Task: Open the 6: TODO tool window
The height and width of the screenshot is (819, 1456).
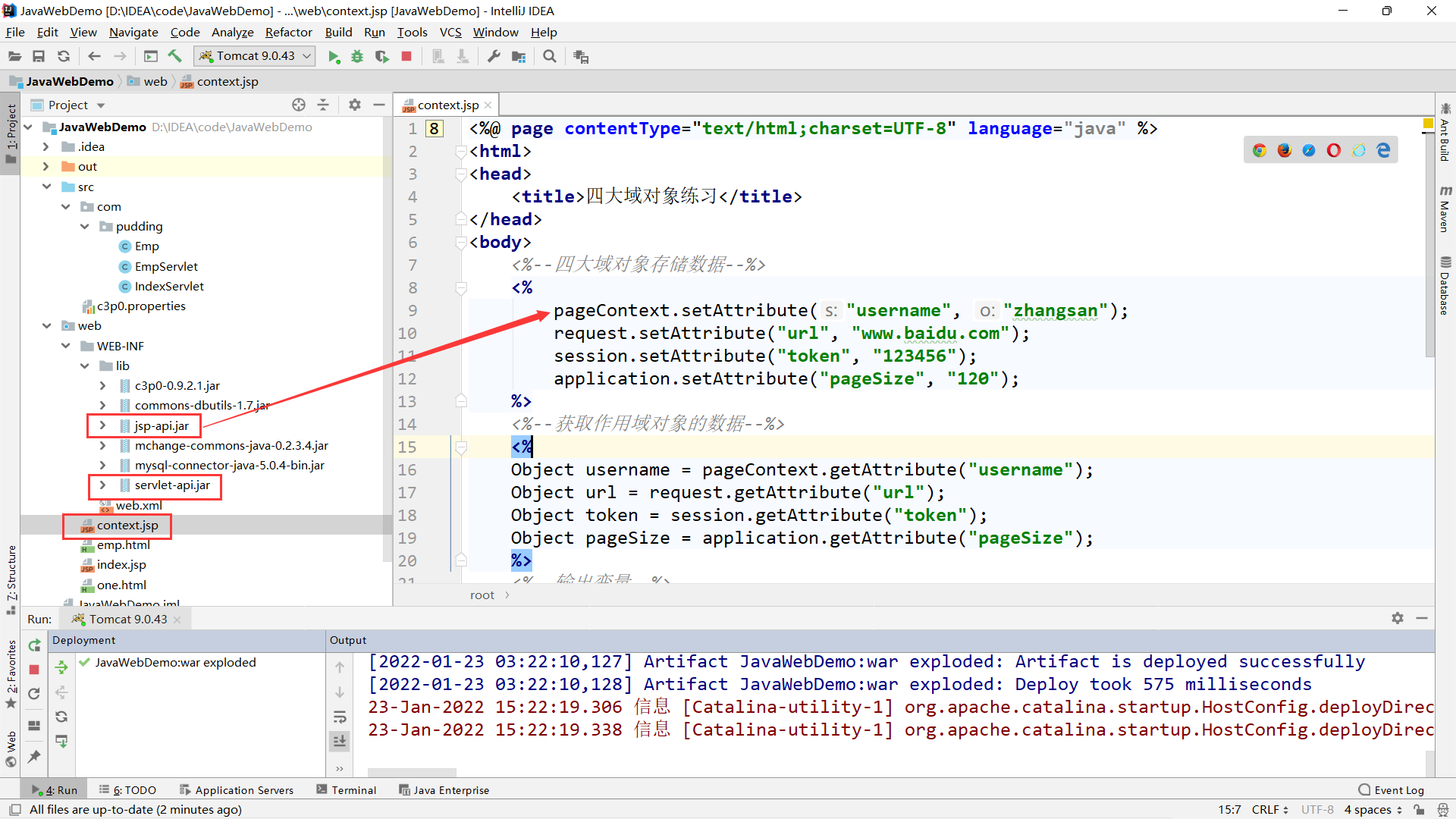Action: (127, 789)
